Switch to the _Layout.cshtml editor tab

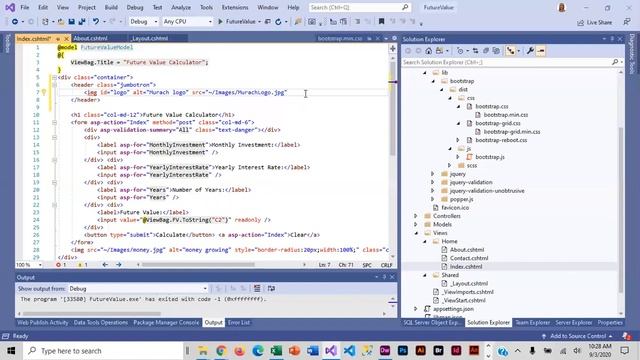[149, 38]
